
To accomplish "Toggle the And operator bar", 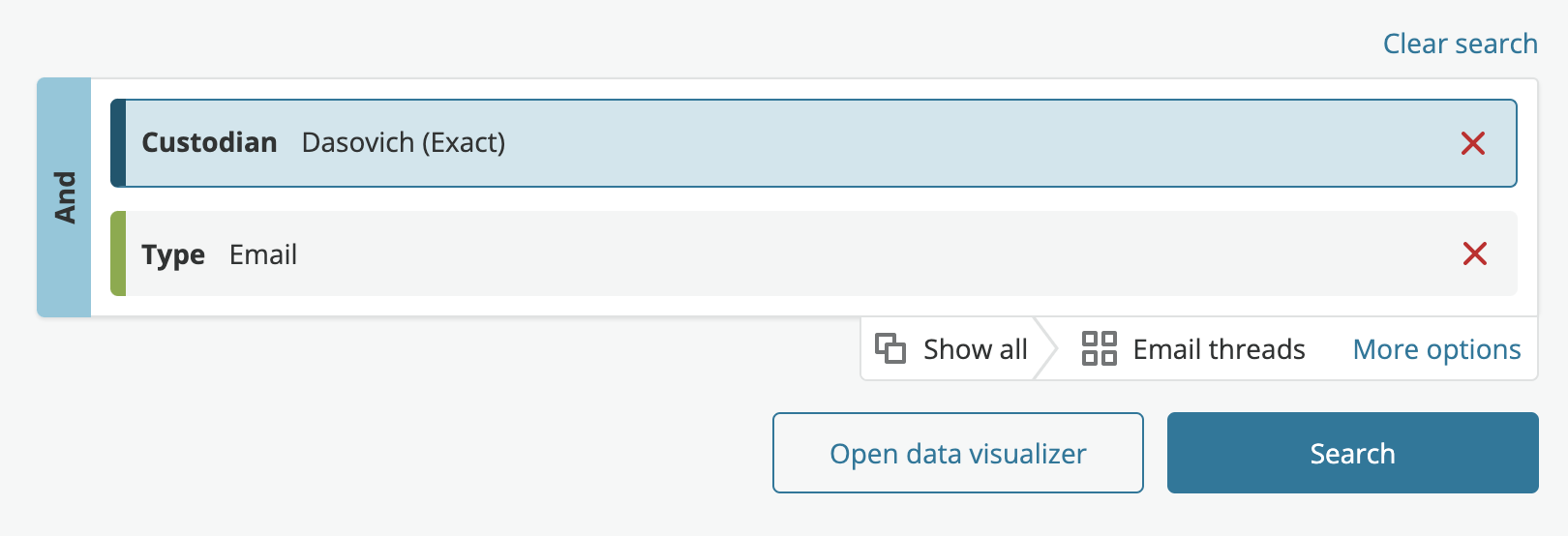I will point(64,197).
